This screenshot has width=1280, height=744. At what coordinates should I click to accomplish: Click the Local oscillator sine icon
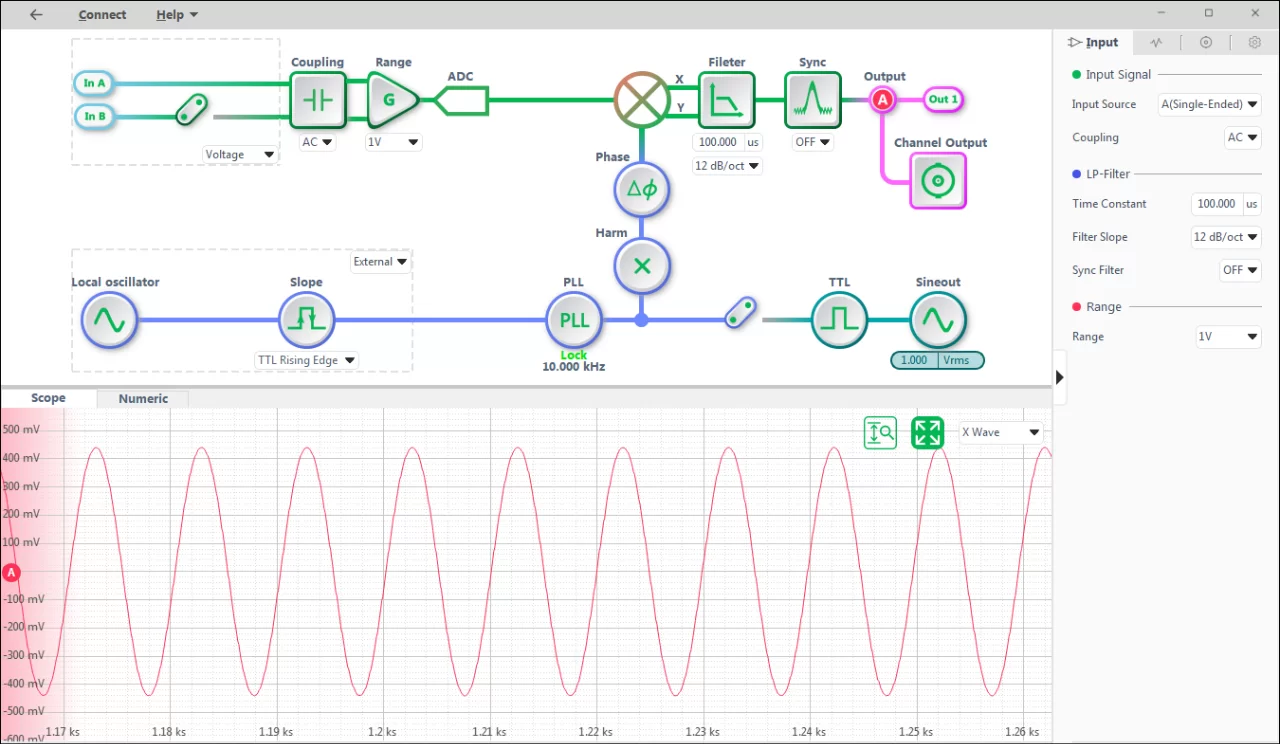tap(108, 320)
